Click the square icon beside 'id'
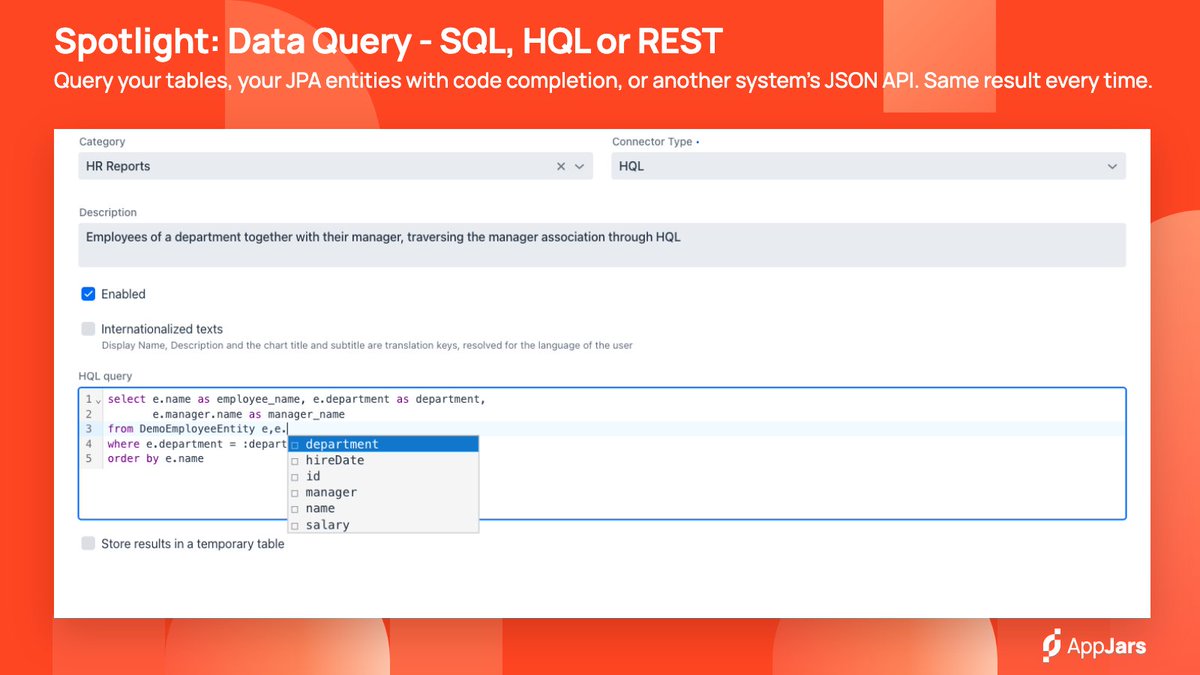The height and width of the screenshot is (675, 1200). pos(295,477)
